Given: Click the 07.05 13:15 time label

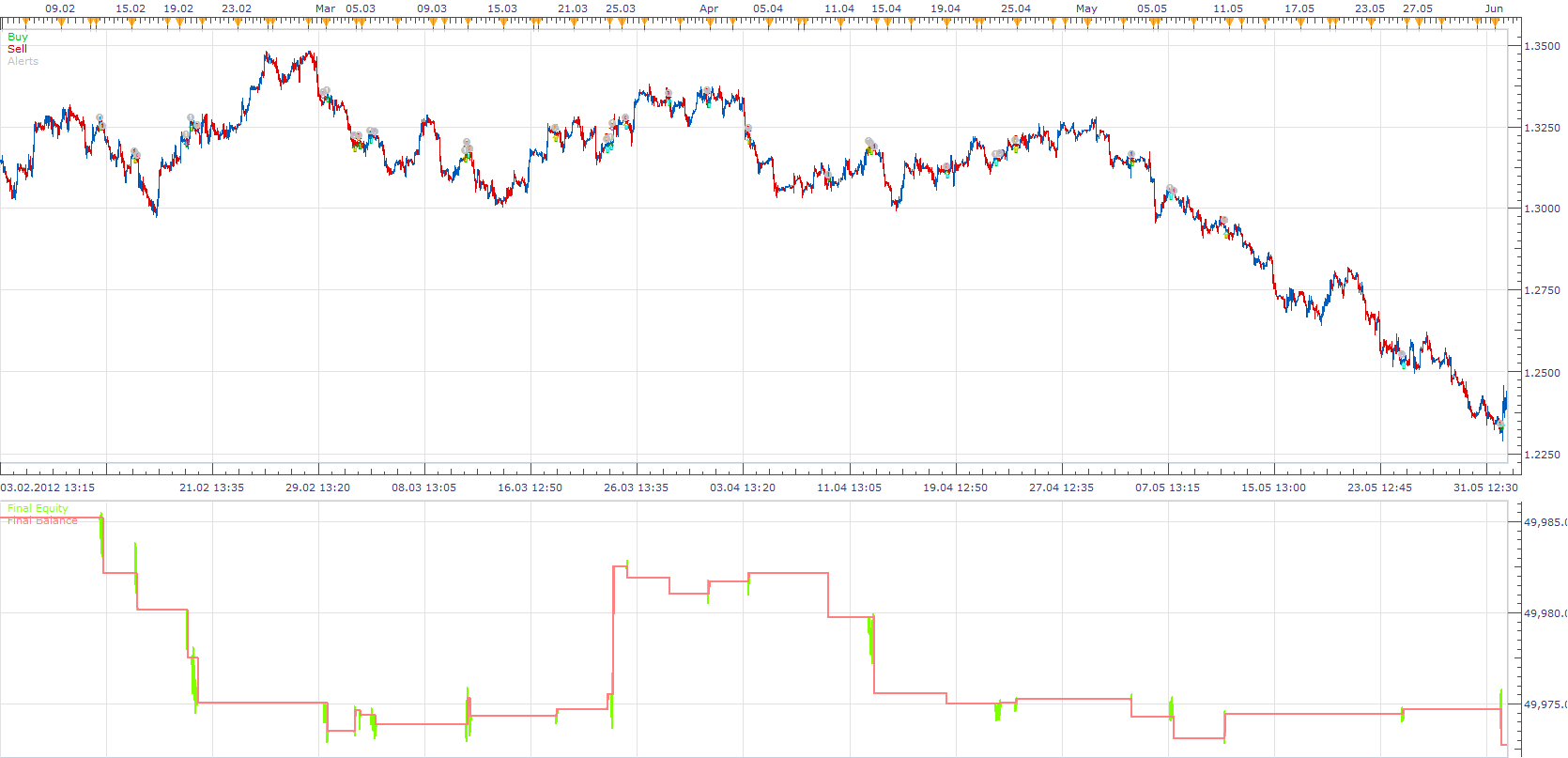Looking at the screenshot, I should tap(1168, 487).
